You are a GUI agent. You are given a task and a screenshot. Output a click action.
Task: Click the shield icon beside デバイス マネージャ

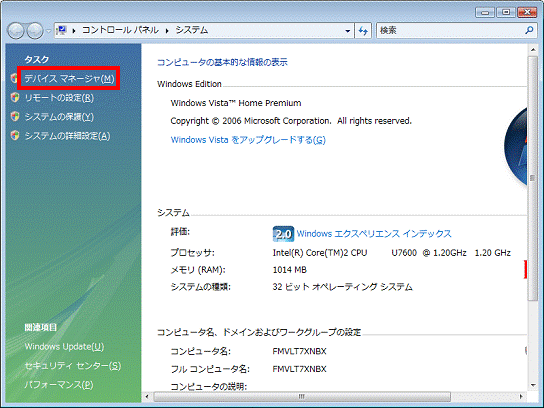click(x=14, y=78)
